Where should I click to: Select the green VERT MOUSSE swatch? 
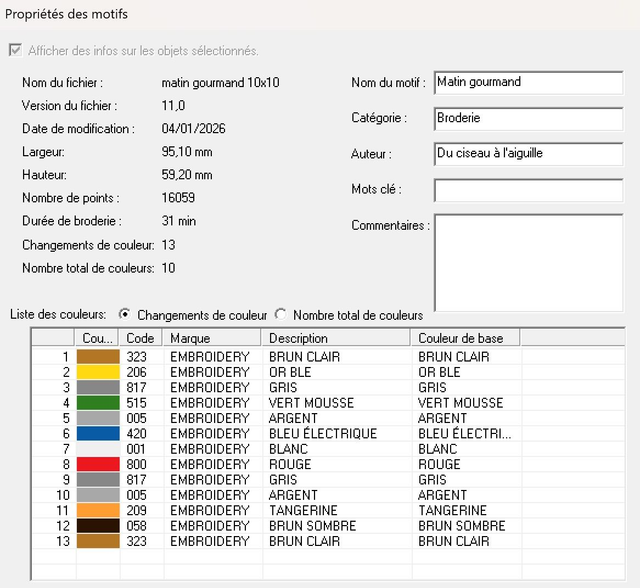pyautogui.click(x=97, y=403)
